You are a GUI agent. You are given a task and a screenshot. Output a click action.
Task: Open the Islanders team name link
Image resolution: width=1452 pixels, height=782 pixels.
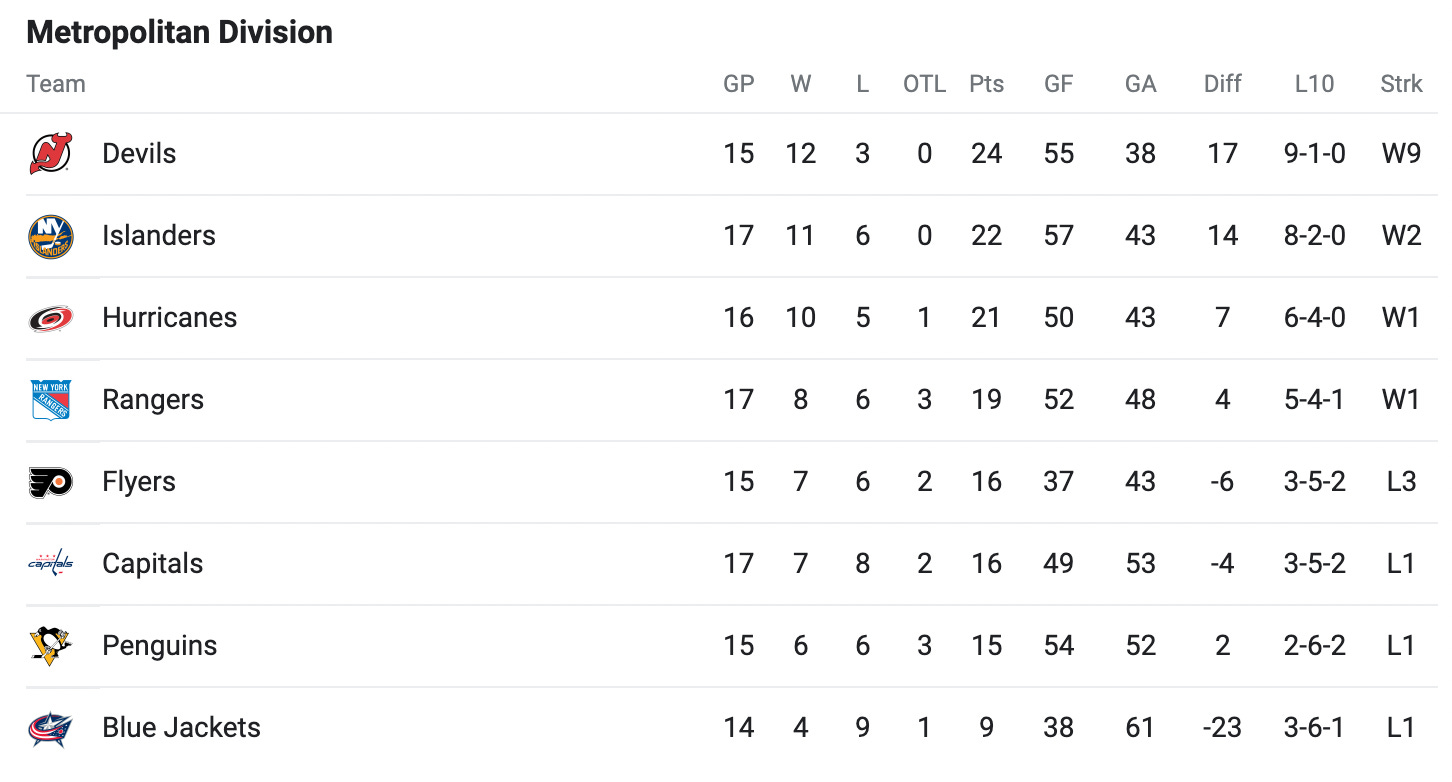click(x=159, y=236)
